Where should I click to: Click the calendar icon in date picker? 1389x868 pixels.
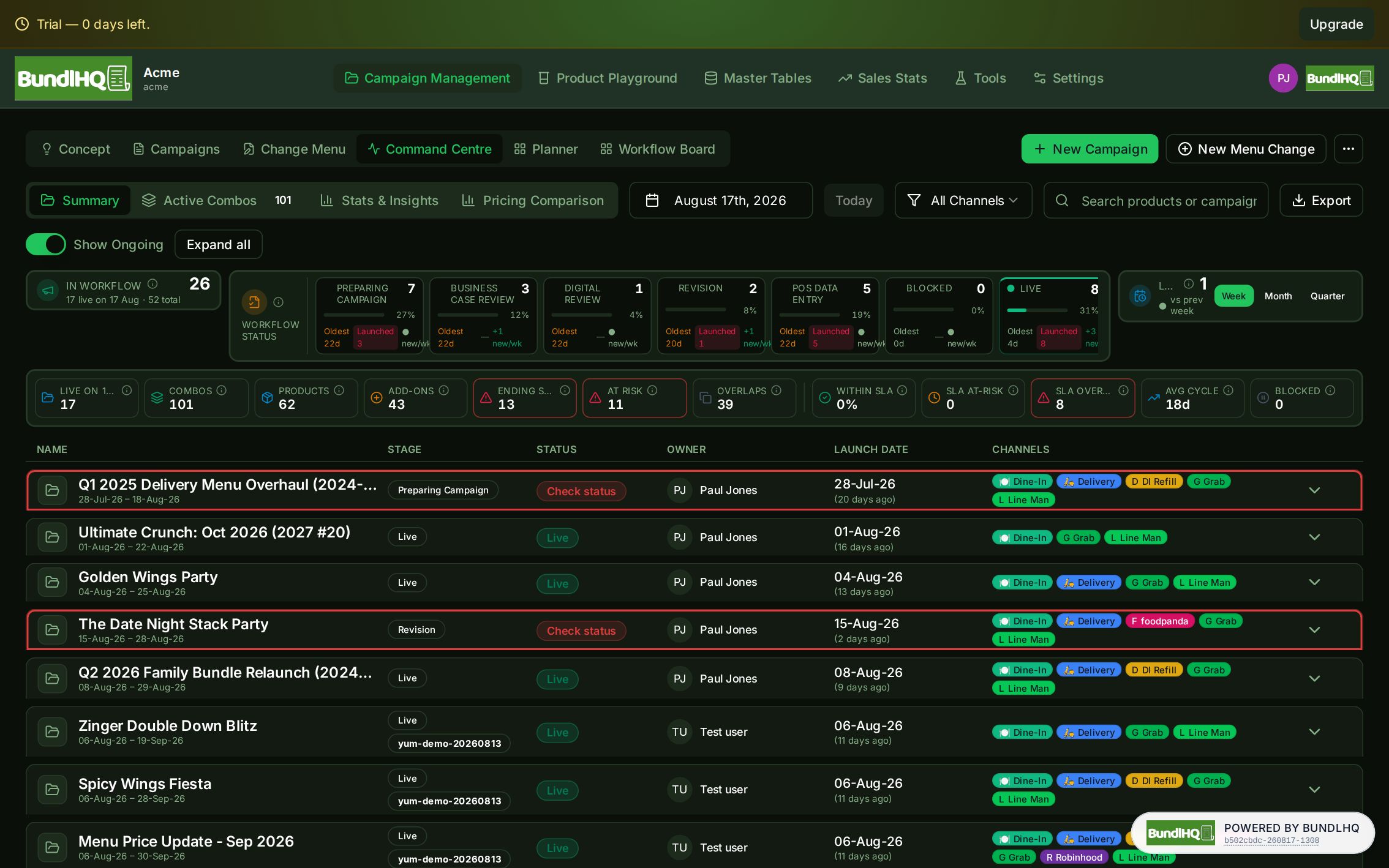(652, 200)
